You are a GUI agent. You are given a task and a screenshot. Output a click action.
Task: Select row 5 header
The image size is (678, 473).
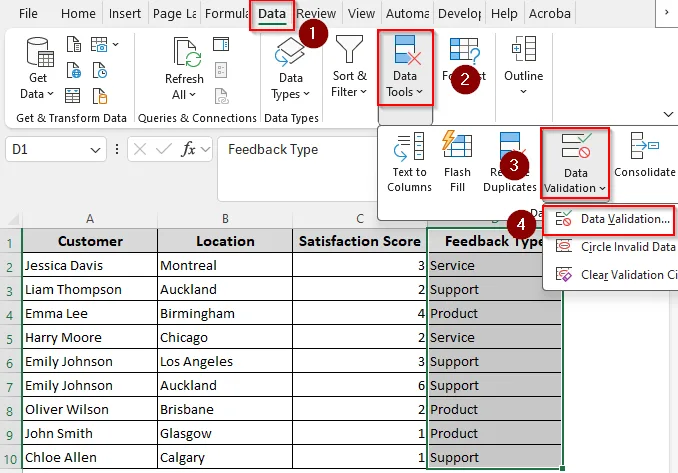[10, 338]
